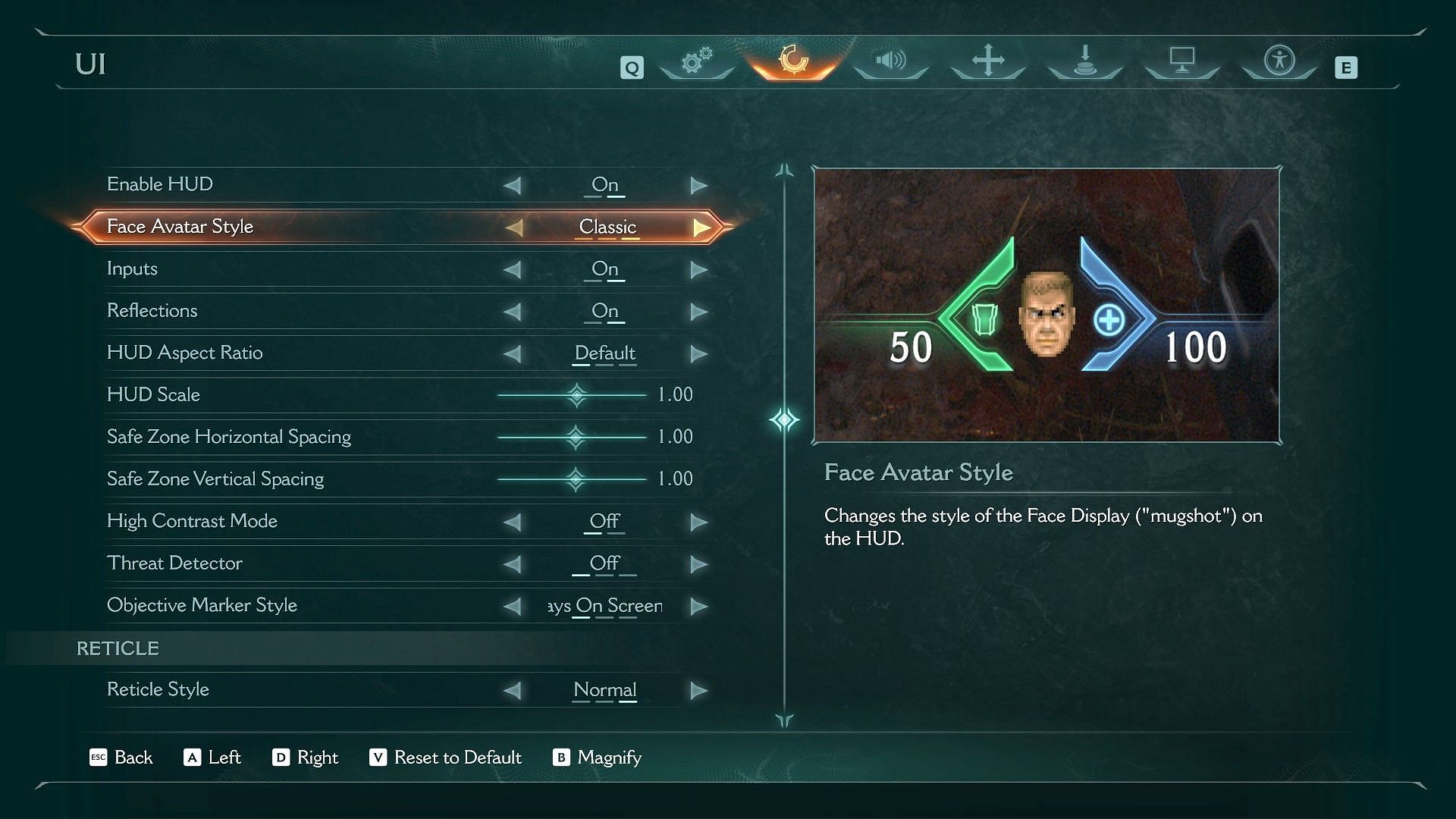Screen dimensions: 1456x819
Task: Toggle Enable HUD with right arrow
Action: coord(698,185)
